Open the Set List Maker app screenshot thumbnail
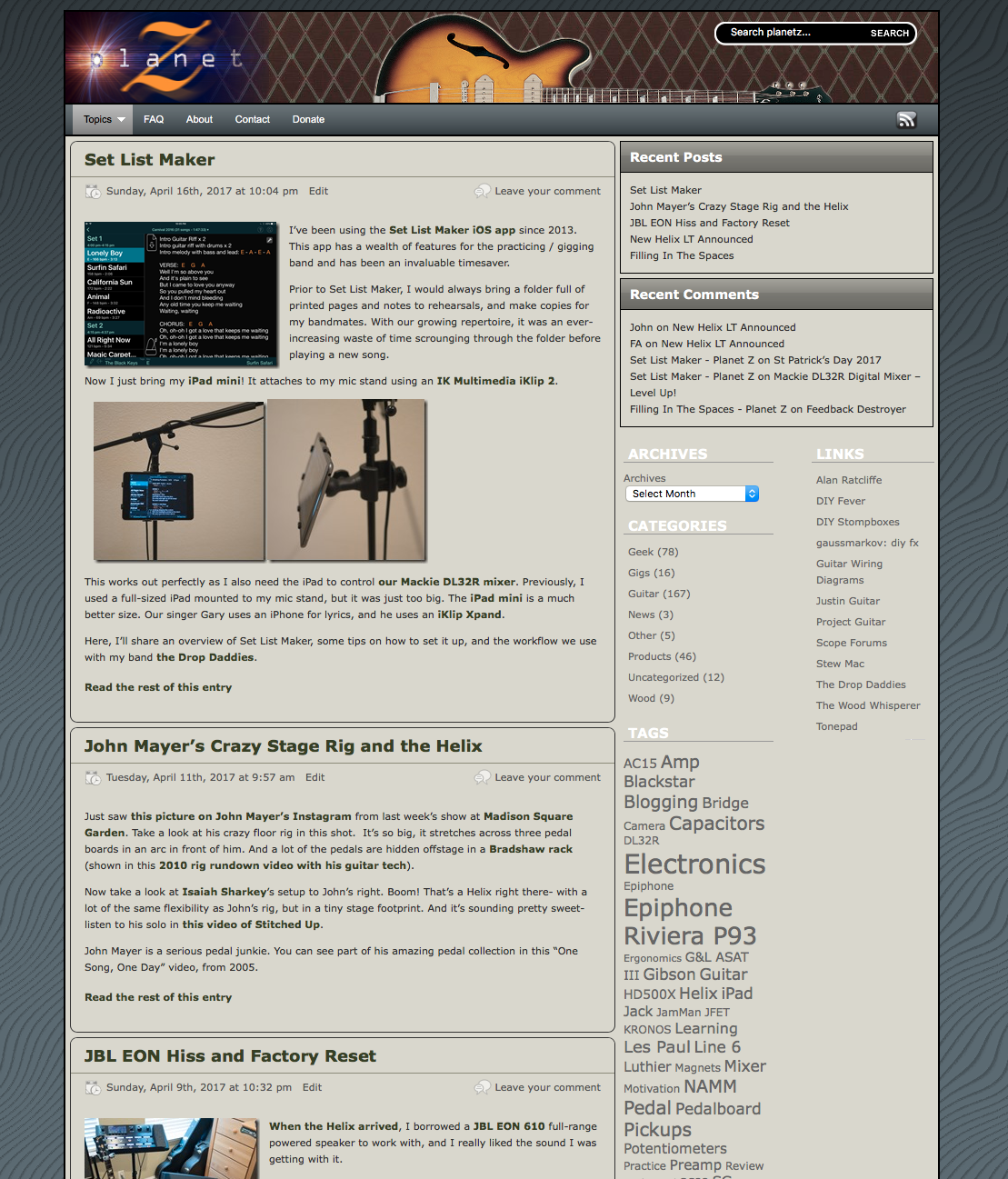 [x=181, y=294]
